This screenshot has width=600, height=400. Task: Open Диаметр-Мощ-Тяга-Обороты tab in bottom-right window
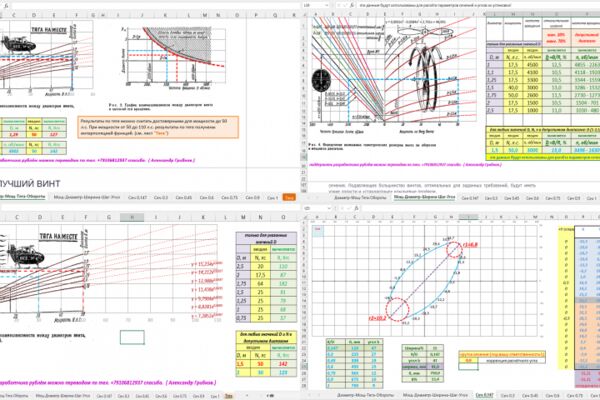click(x=365, y=395)
